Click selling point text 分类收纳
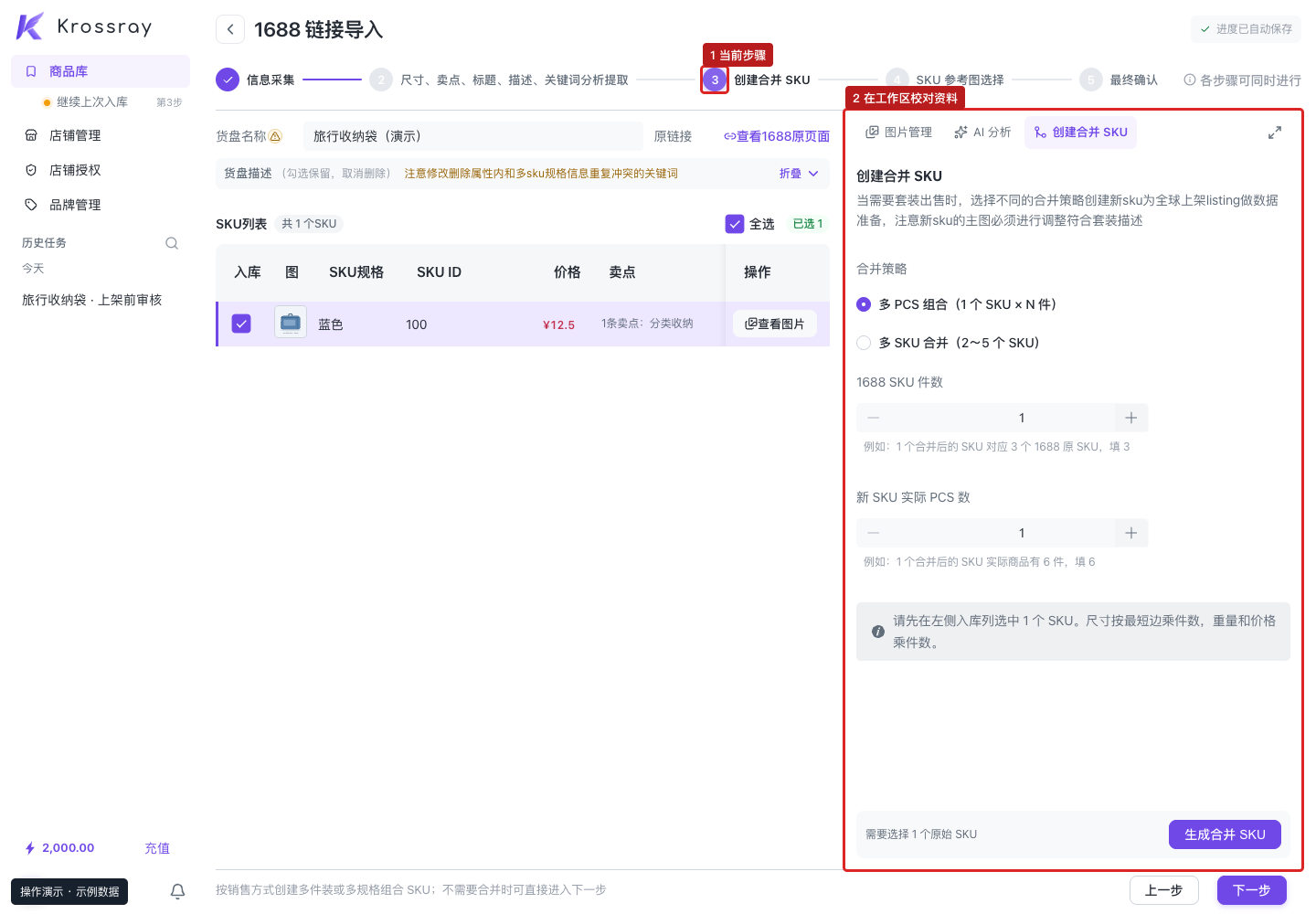The image size is (1316, 914). 672,324
